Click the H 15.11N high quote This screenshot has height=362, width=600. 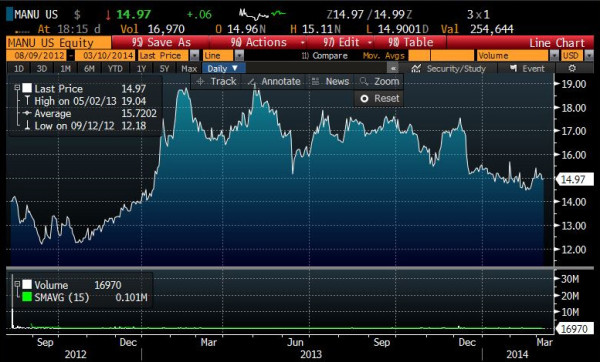315,29
